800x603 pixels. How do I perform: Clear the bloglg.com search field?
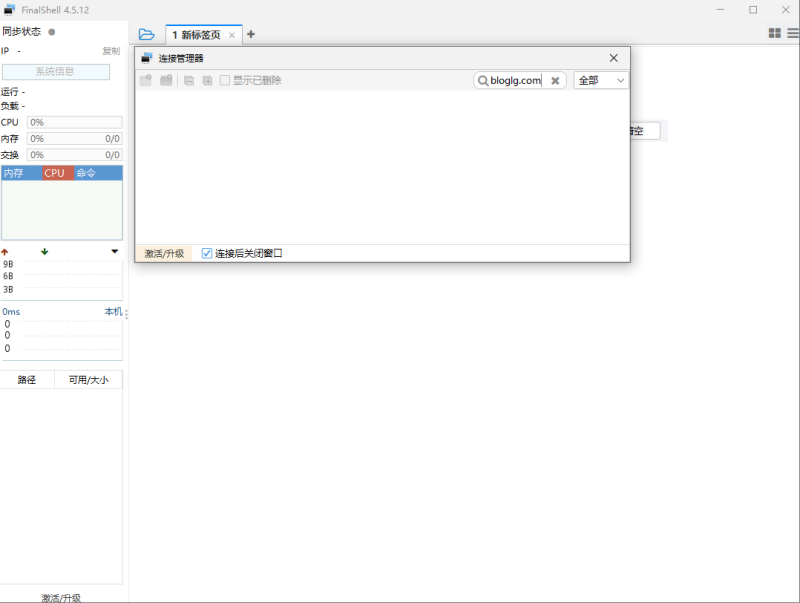click(556, 80)
